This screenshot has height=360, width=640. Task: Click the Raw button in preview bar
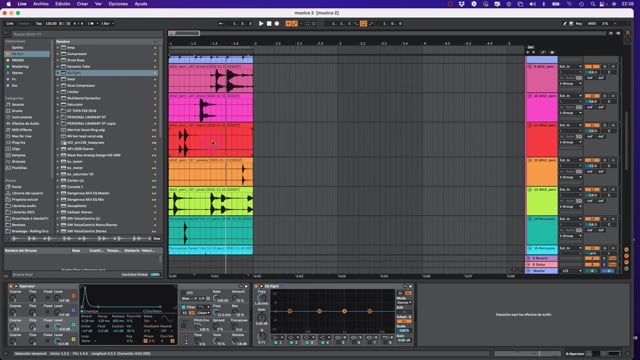(157, 238)
